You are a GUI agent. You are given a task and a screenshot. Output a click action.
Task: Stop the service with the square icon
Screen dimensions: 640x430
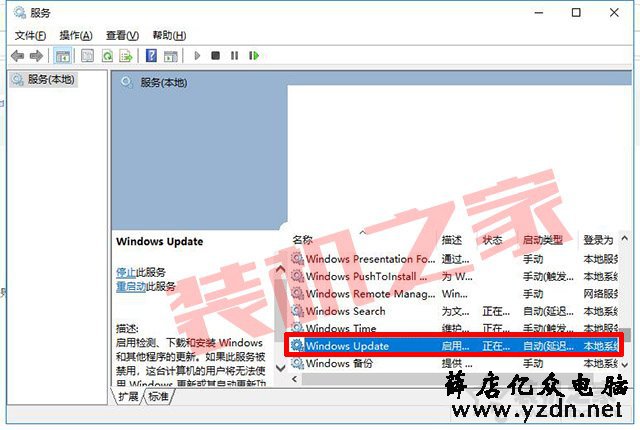[x=216, y=55]
